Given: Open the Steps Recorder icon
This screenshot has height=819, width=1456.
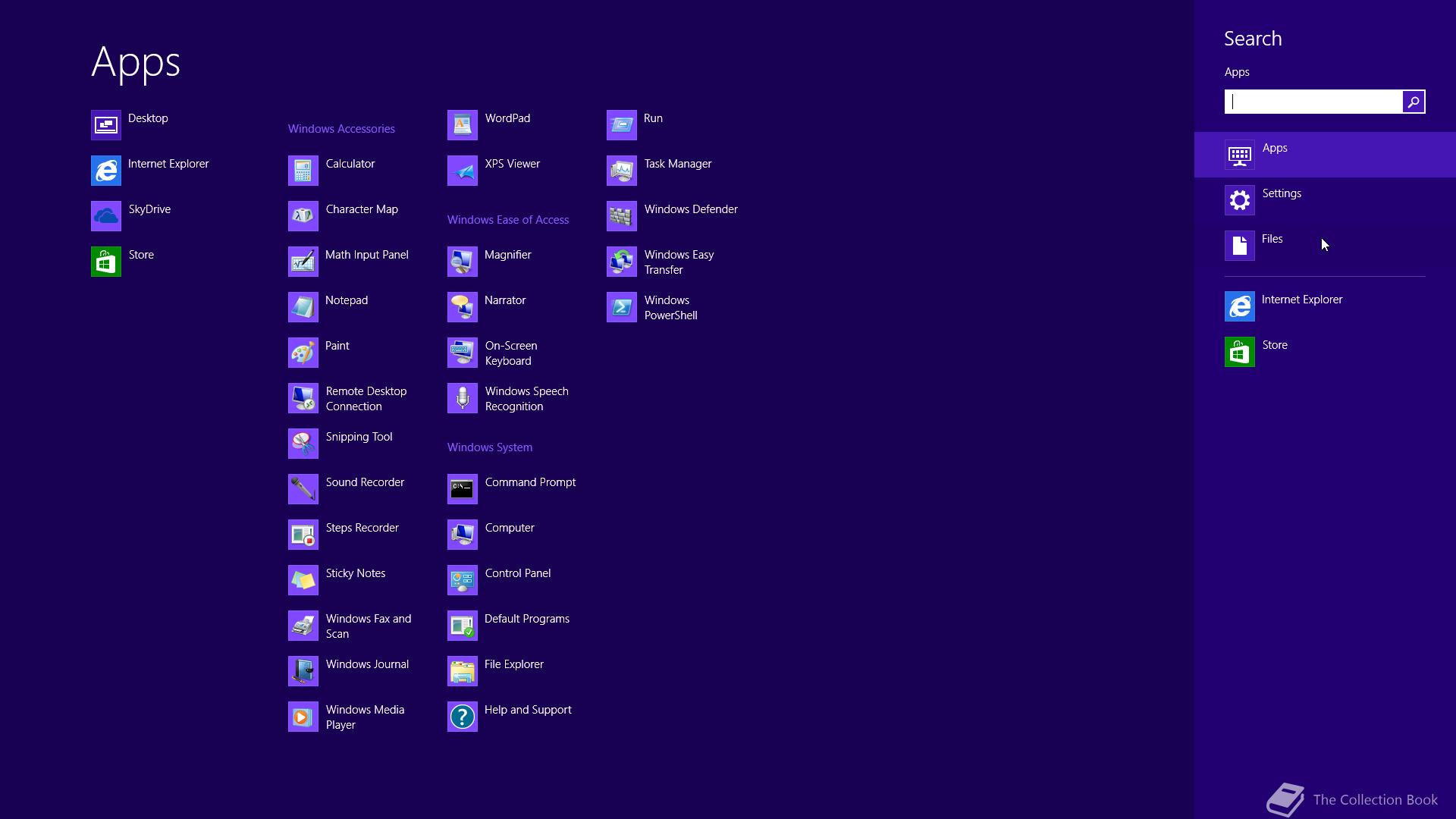Looking at the screenshot, I should 303,535.
